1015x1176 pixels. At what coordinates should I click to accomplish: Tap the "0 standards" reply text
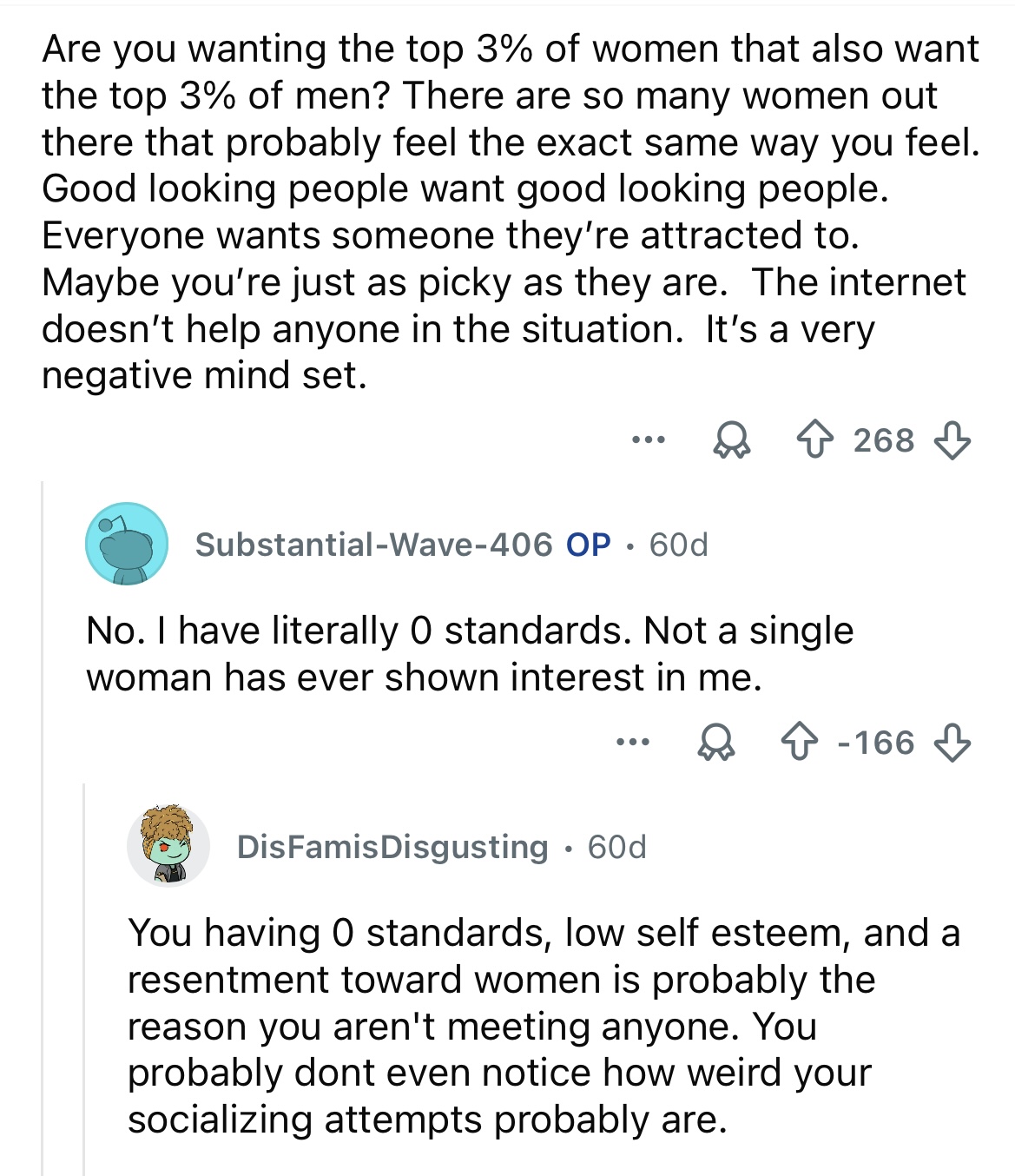pyautogui.click(x=469, y=653)
